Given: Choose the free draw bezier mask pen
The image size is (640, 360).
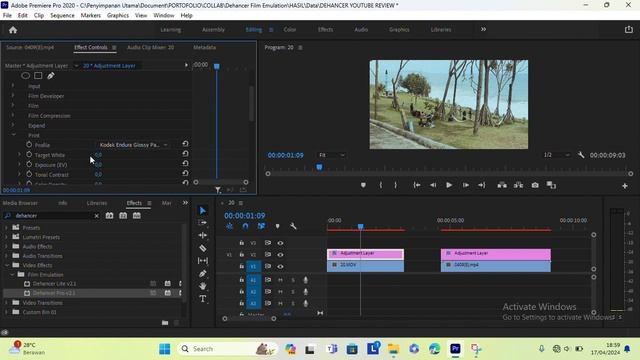Looking at the screenshot, I should click(51, 76).
